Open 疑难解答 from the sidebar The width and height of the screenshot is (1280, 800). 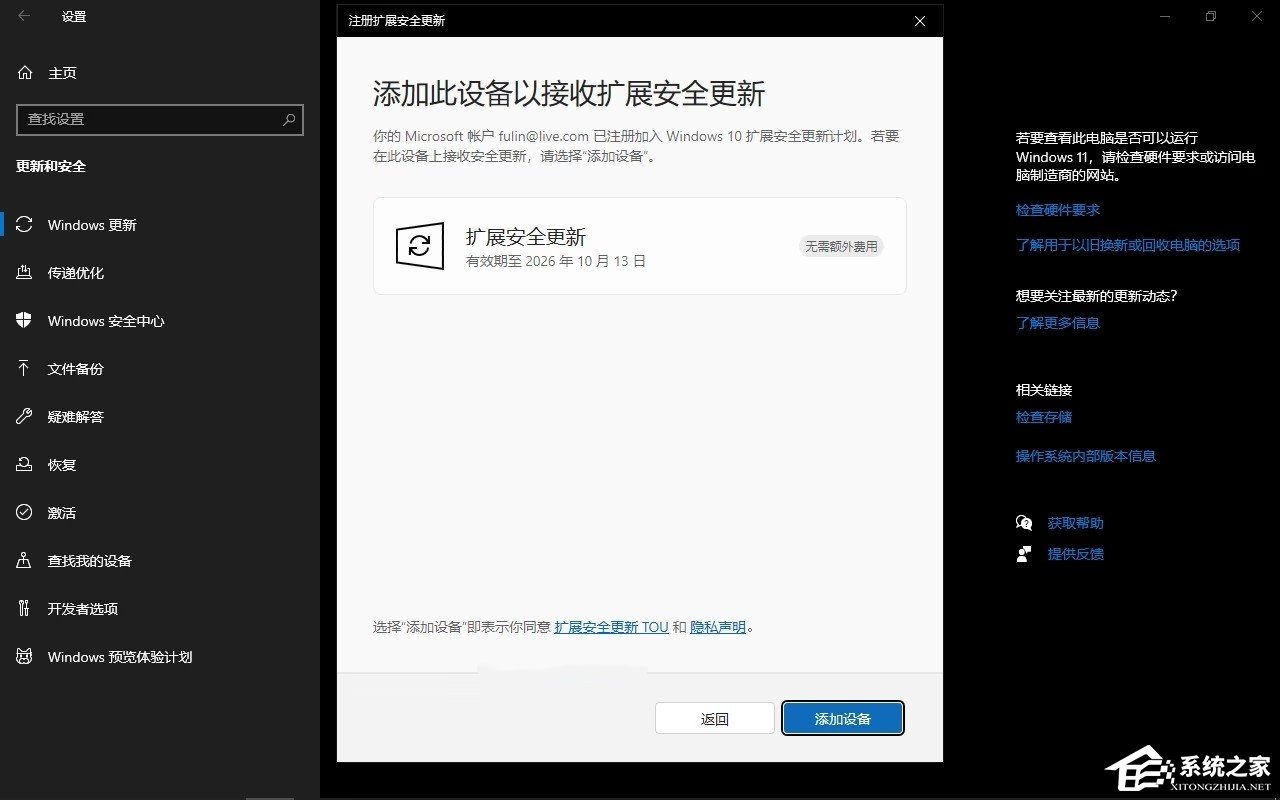coord(24,416)
